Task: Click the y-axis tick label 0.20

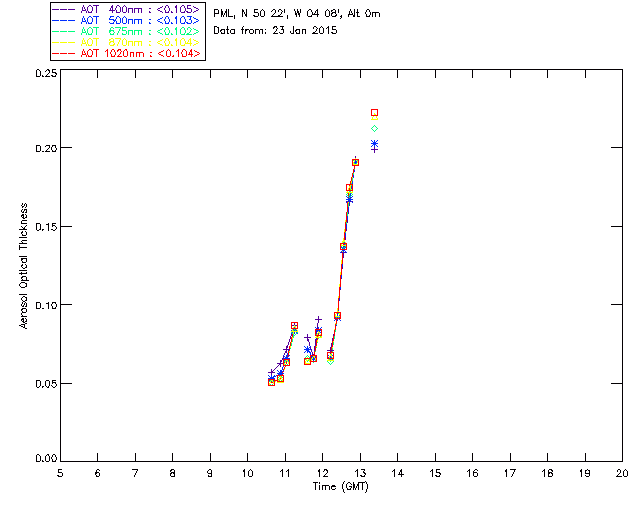Action: click(46, 148)
